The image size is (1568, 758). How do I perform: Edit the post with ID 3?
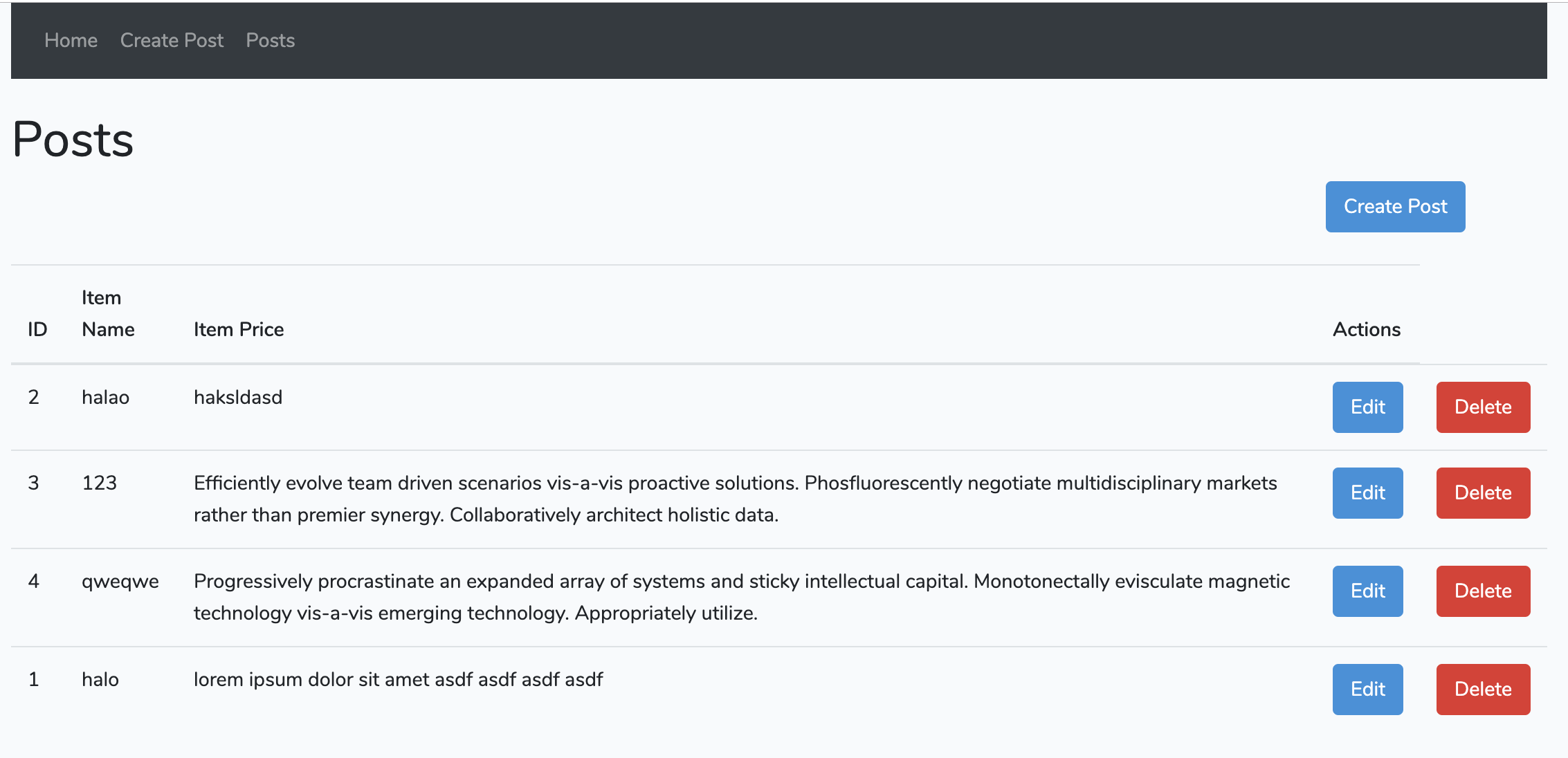point(1367,493)
